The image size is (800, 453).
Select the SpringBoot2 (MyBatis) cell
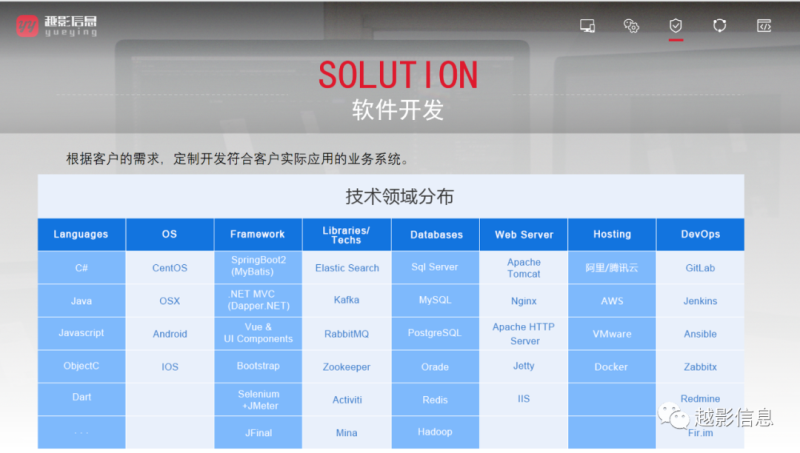pos(258,266)
